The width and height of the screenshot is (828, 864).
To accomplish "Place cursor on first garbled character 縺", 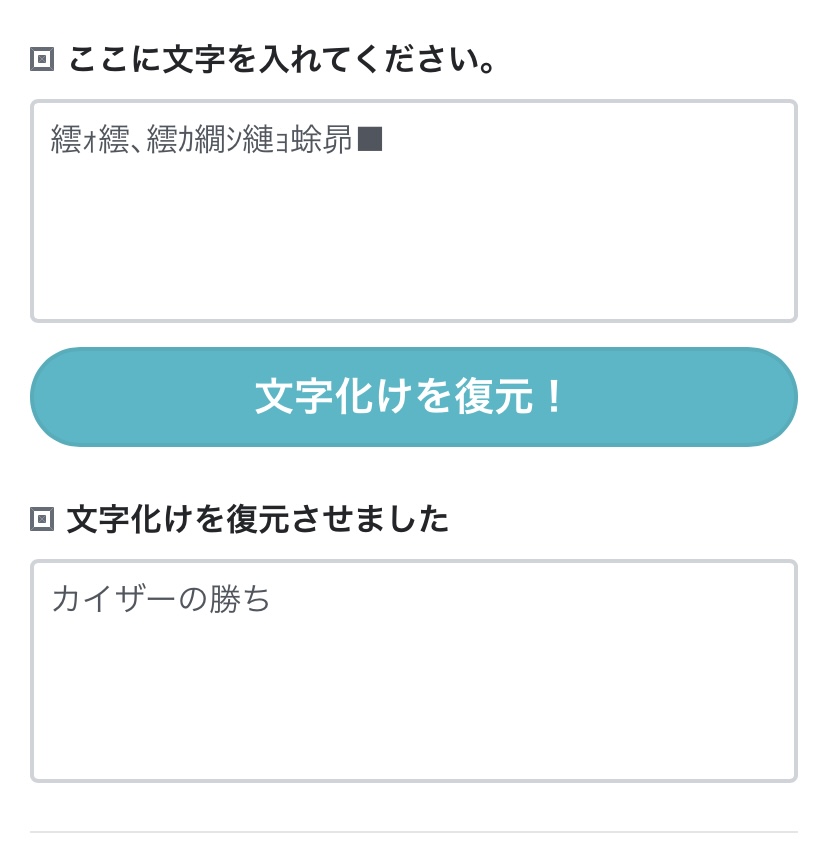I will pyautogui.click(x=66, y=139).
